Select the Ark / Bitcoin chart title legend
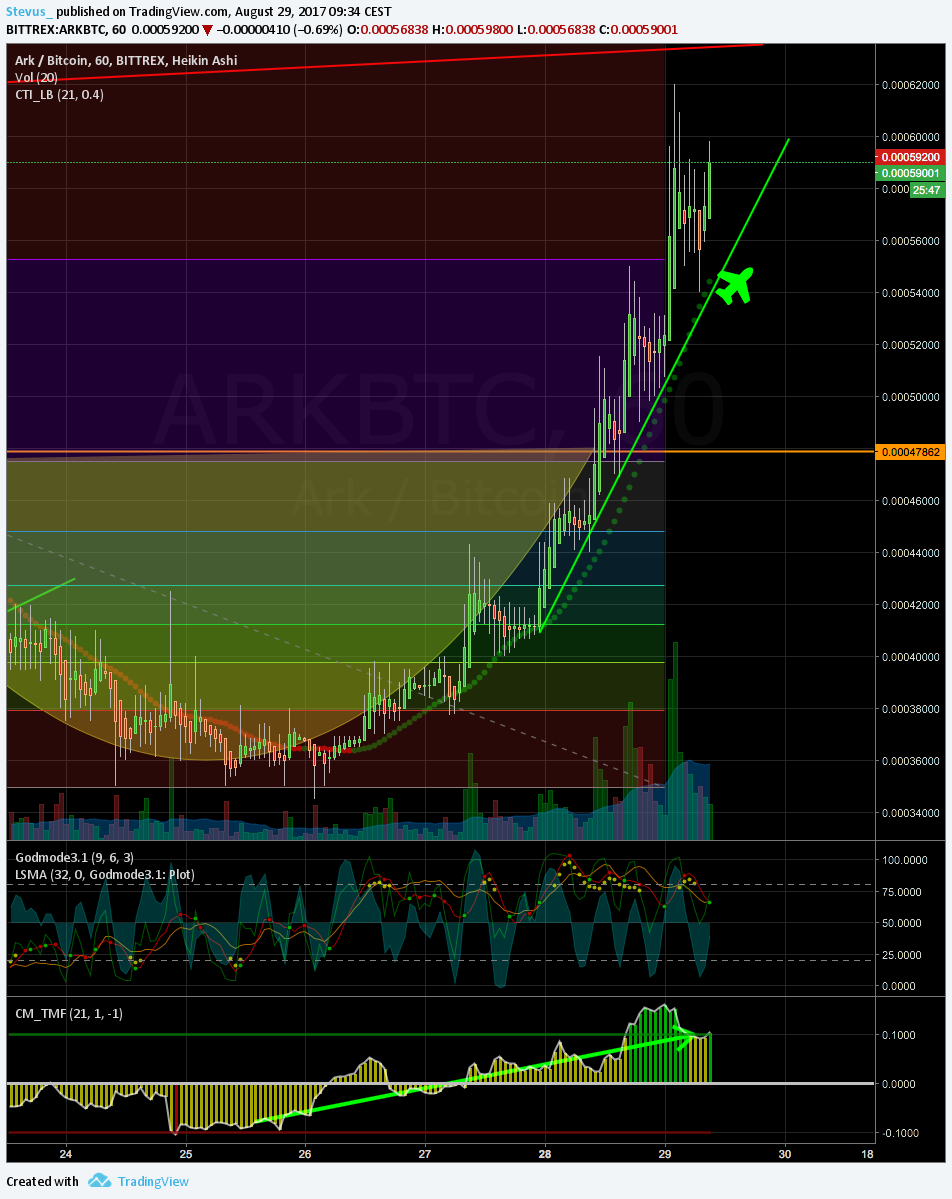This screenshot has width=952, height=1199. 126,60
